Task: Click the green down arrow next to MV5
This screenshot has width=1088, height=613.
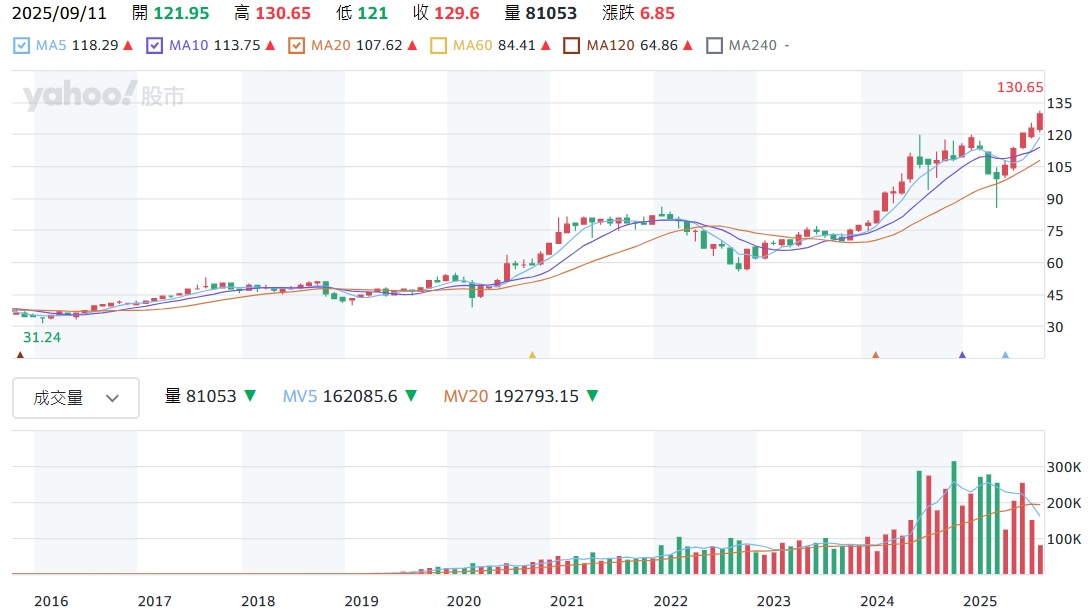Action: tap(411, 397)
